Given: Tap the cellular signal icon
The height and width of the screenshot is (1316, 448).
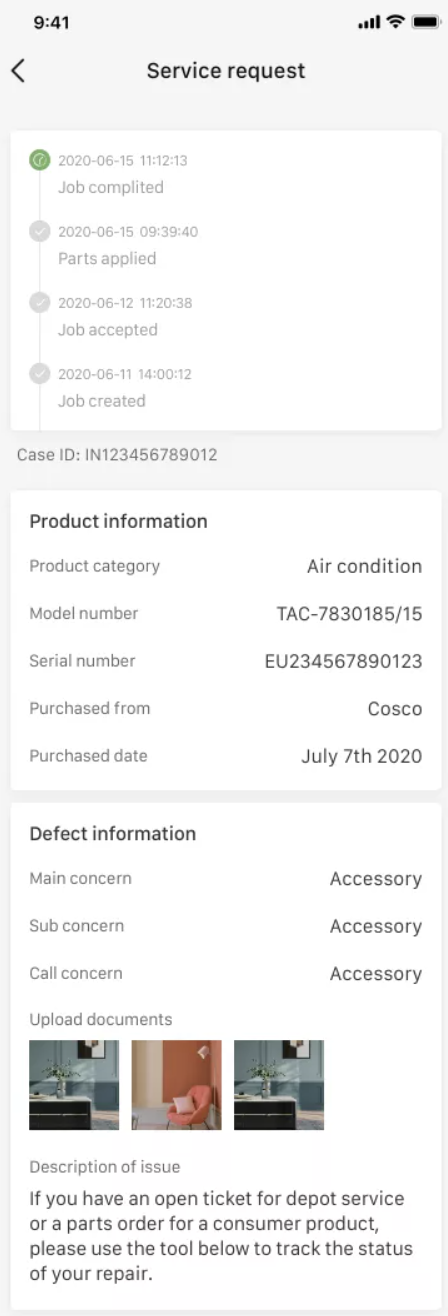Looking at the screenshot, I should pyautogui.click(x=369, y=23).
